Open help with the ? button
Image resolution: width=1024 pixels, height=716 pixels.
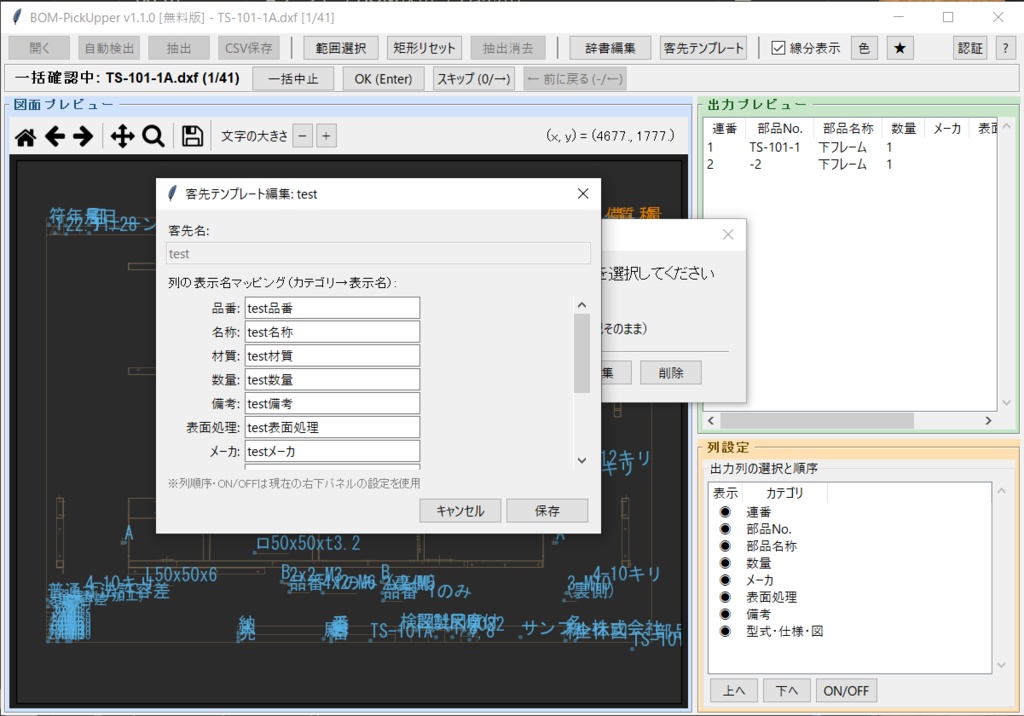[1005, 48]
